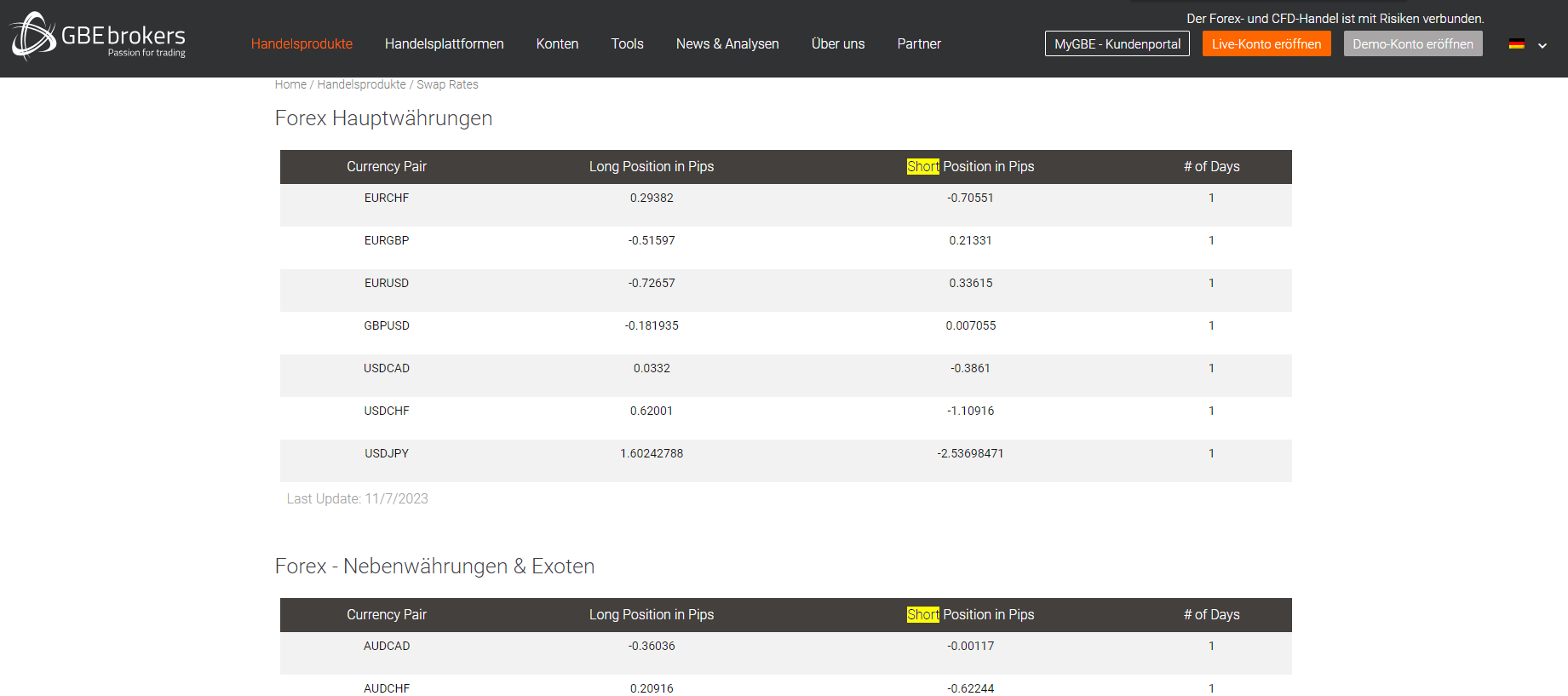Click USDJPY long value 1.60242788
Viewport: 1568px width, 696px height.
652,453
